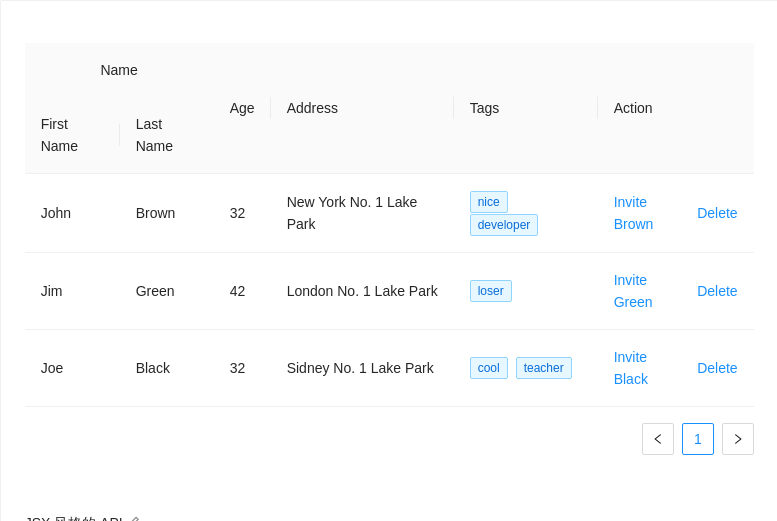Click the Invite Green link

pyautogui.click(x=633, y=291)
